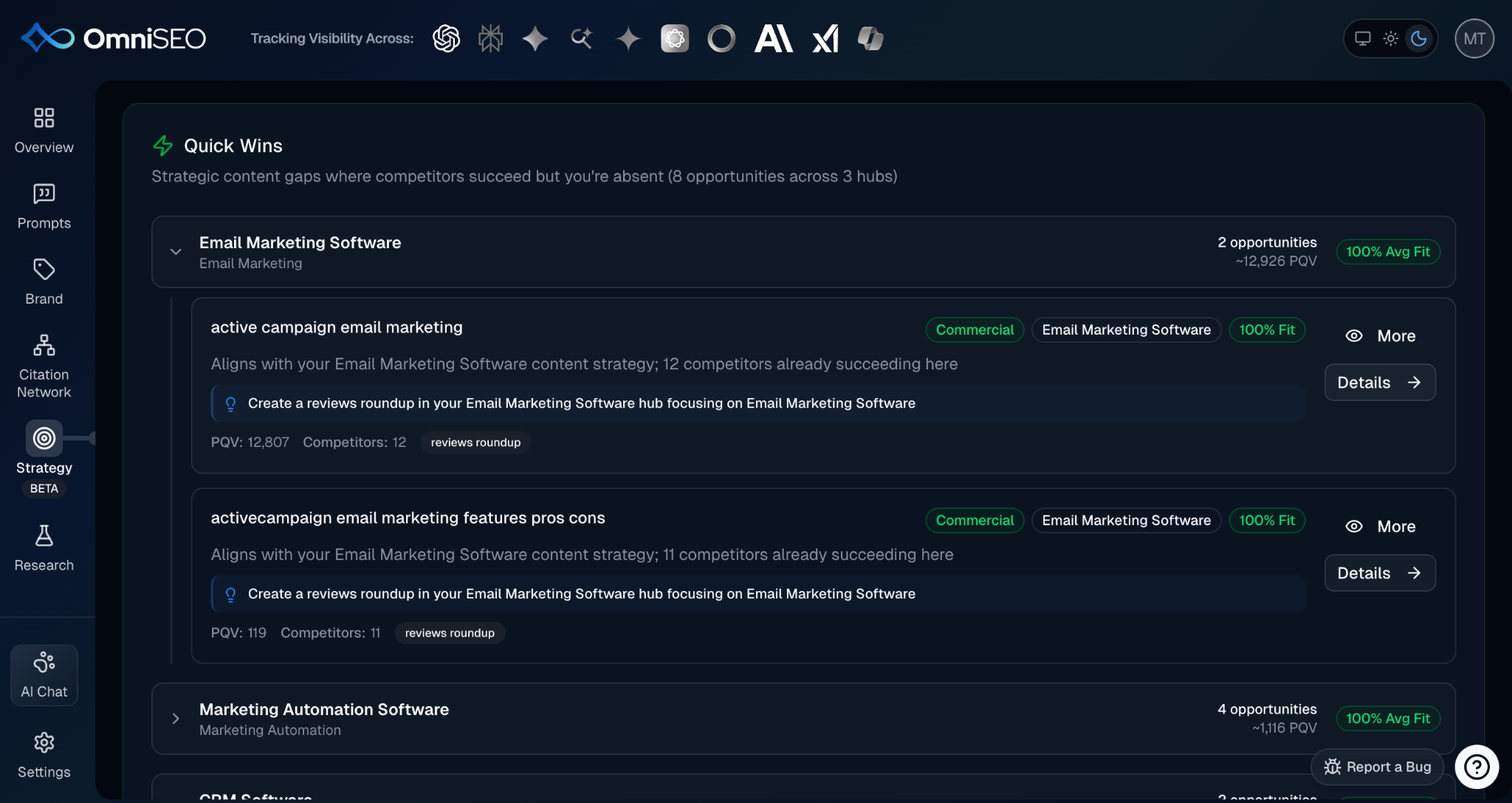Click the star icon right of Perplexity
Viewport: 1512px width, 803px height.
click(x=535, y=38)
